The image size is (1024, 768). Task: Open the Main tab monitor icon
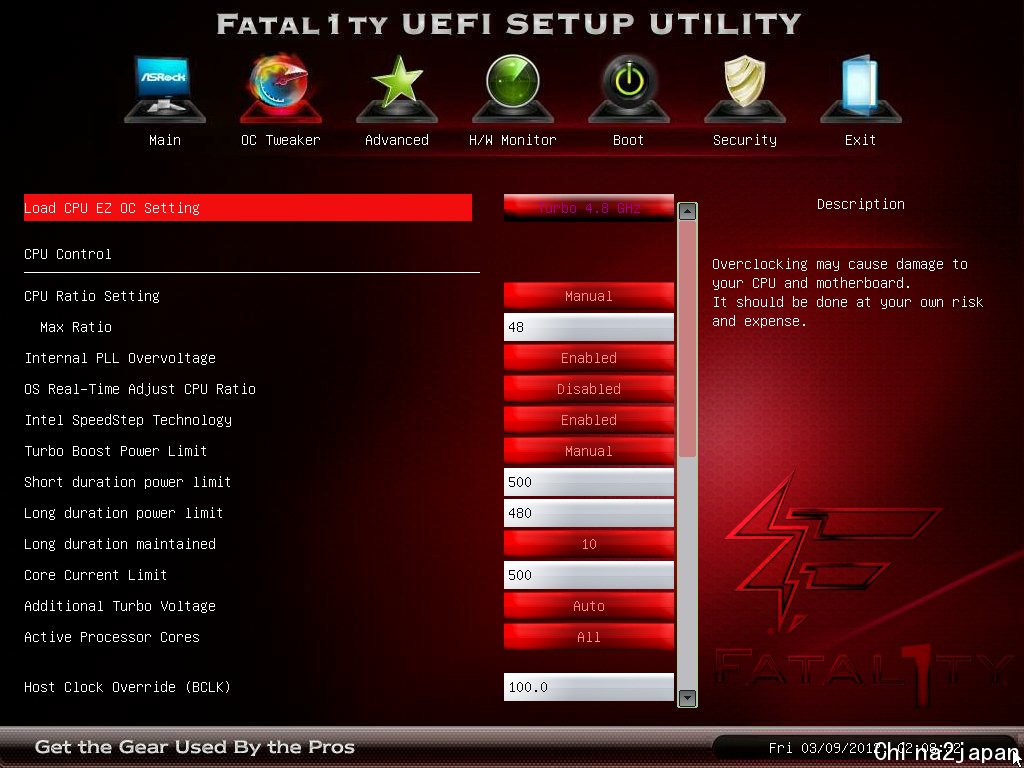click(165, 89)
